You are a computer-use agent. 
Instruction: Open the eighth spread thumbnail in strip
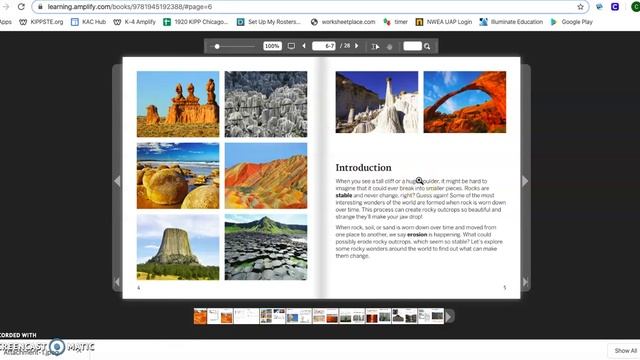(378, 316)
